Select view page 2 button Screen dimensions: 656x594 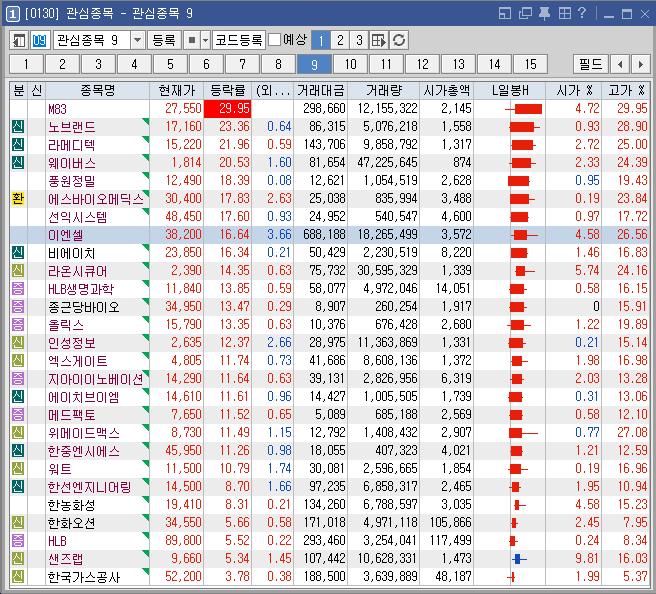coord(340,41)
